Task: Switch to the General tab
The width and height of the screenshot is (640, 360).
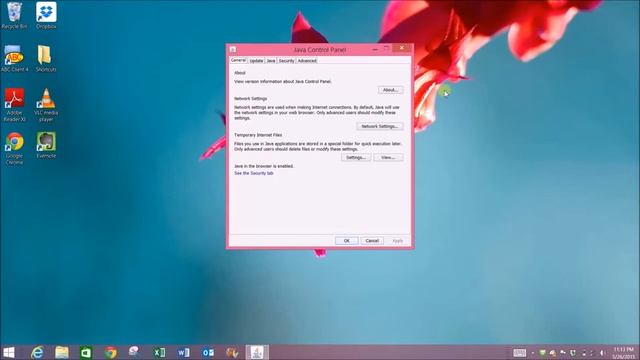Action: click(x=238, y=60)
